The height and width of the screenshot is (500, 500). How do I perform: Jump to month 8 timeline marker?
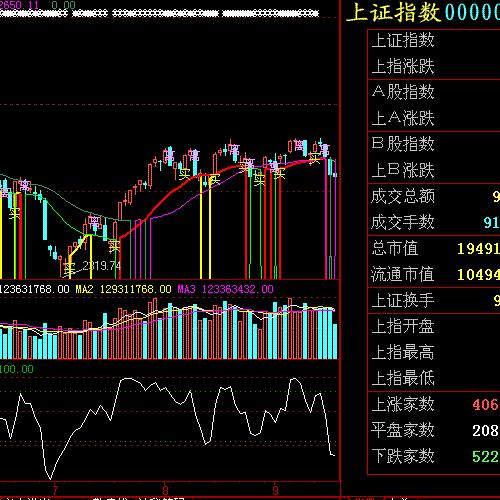[x=165, y=490]
